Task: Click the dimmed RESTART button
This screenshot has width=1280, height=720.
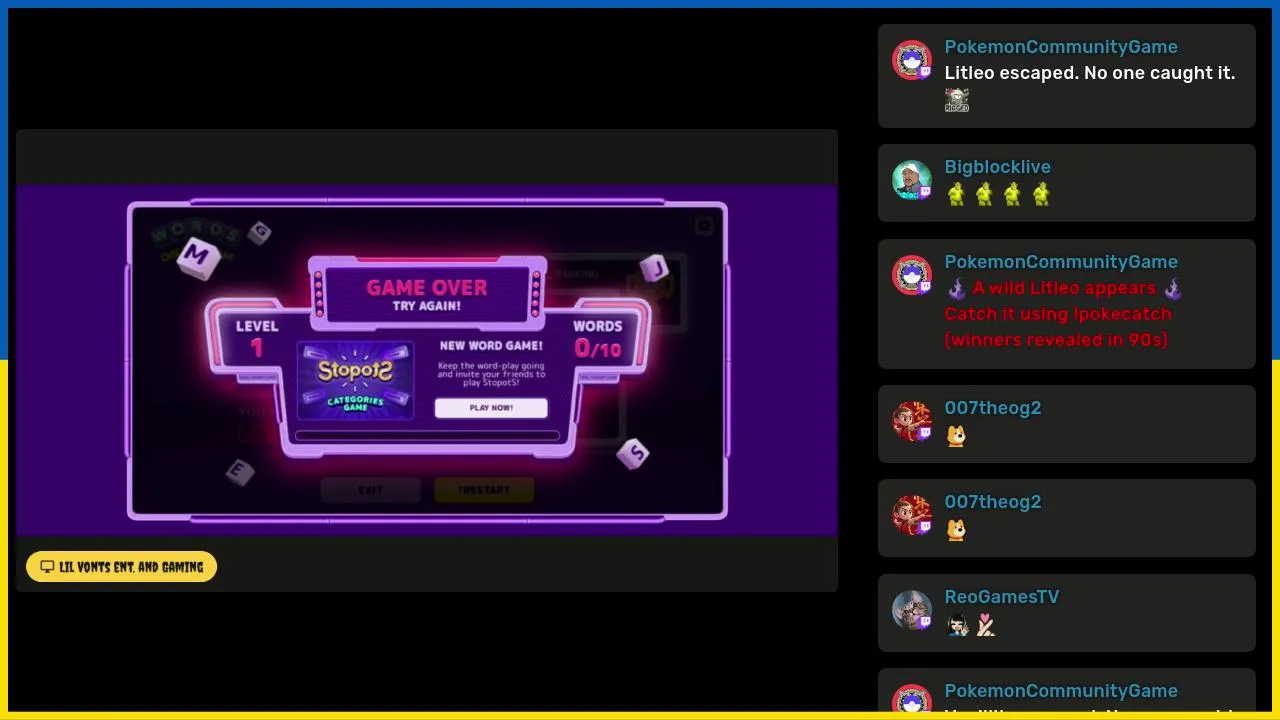Action: tap(484, 490)
